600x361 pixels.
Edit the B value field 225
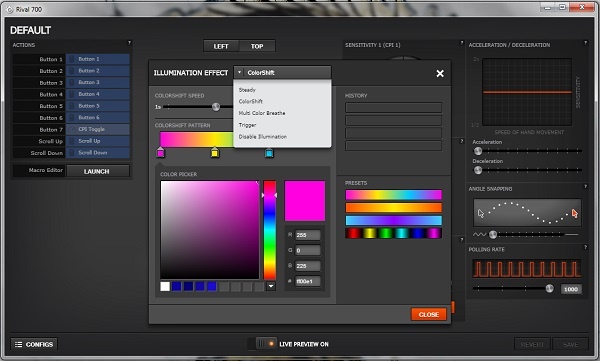308,266
